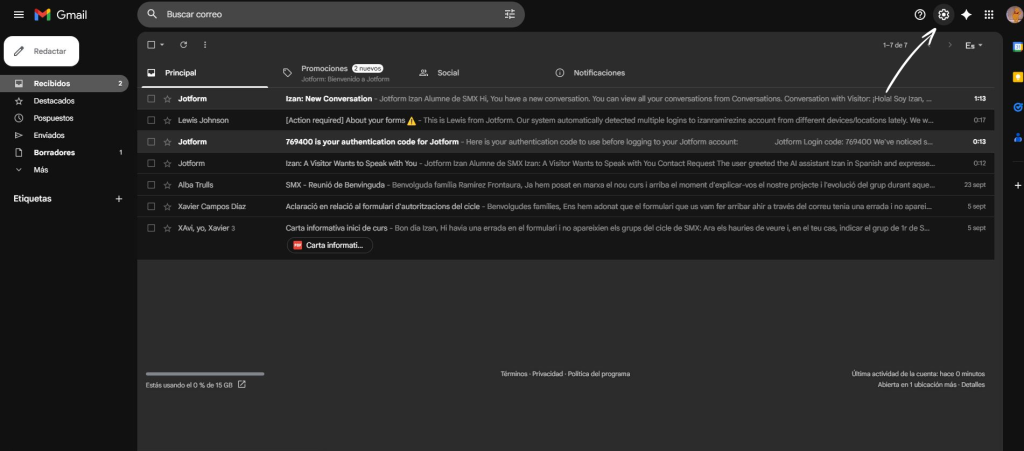Star the Lewis Johnson email
The height and width of the screenshot is (451, 1024).
[x=167, y=120]
